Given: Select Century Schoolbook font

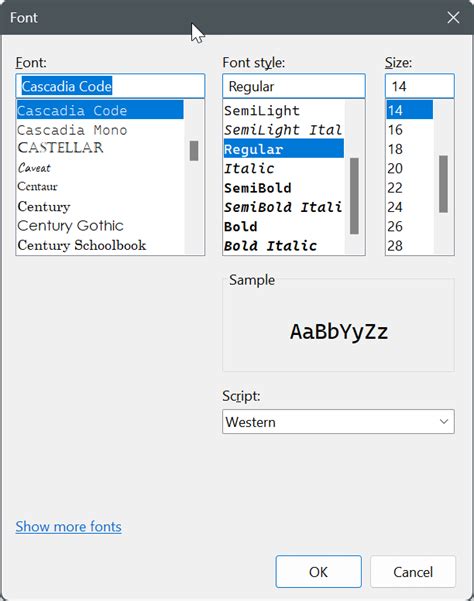Looking at the screenshot, I should coord(100,245).
